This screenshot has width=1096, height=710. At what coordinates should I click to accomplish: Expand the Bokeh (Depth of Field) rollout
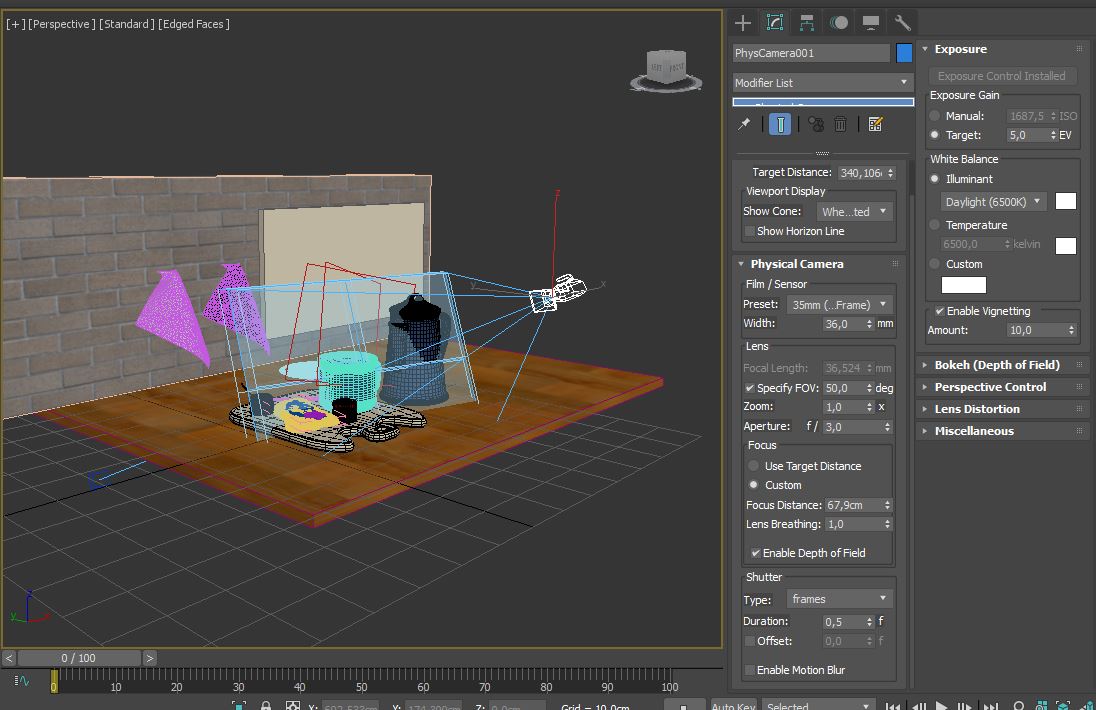point(996,365)
